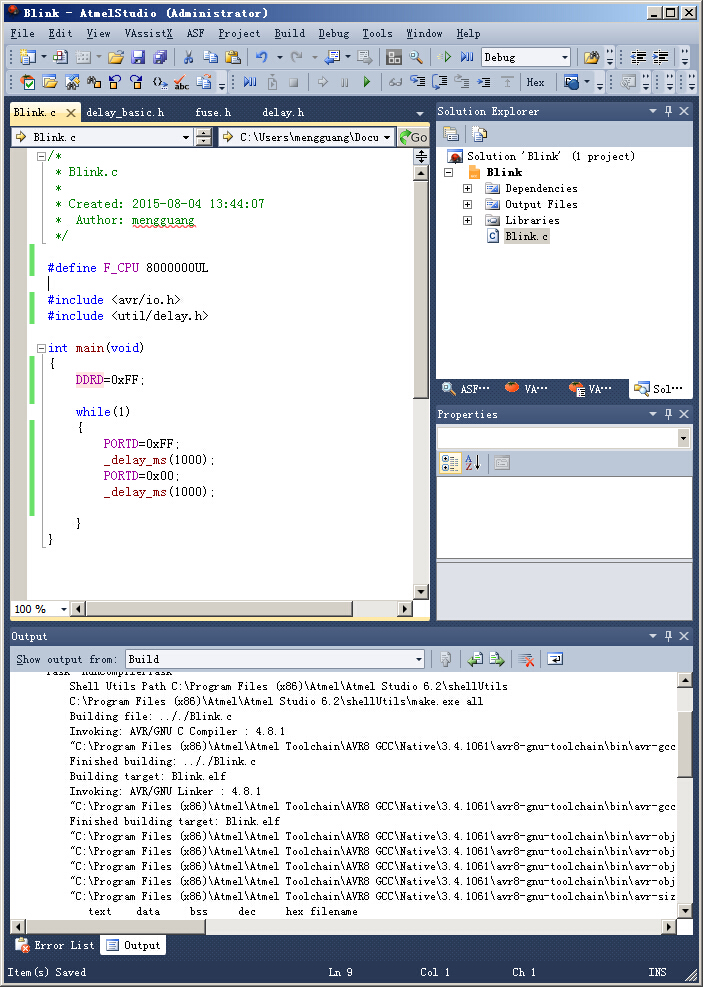This screenshot has width=703, height=987.
Task: Open 'Show output from' Build dropdown
Action: 419,659
